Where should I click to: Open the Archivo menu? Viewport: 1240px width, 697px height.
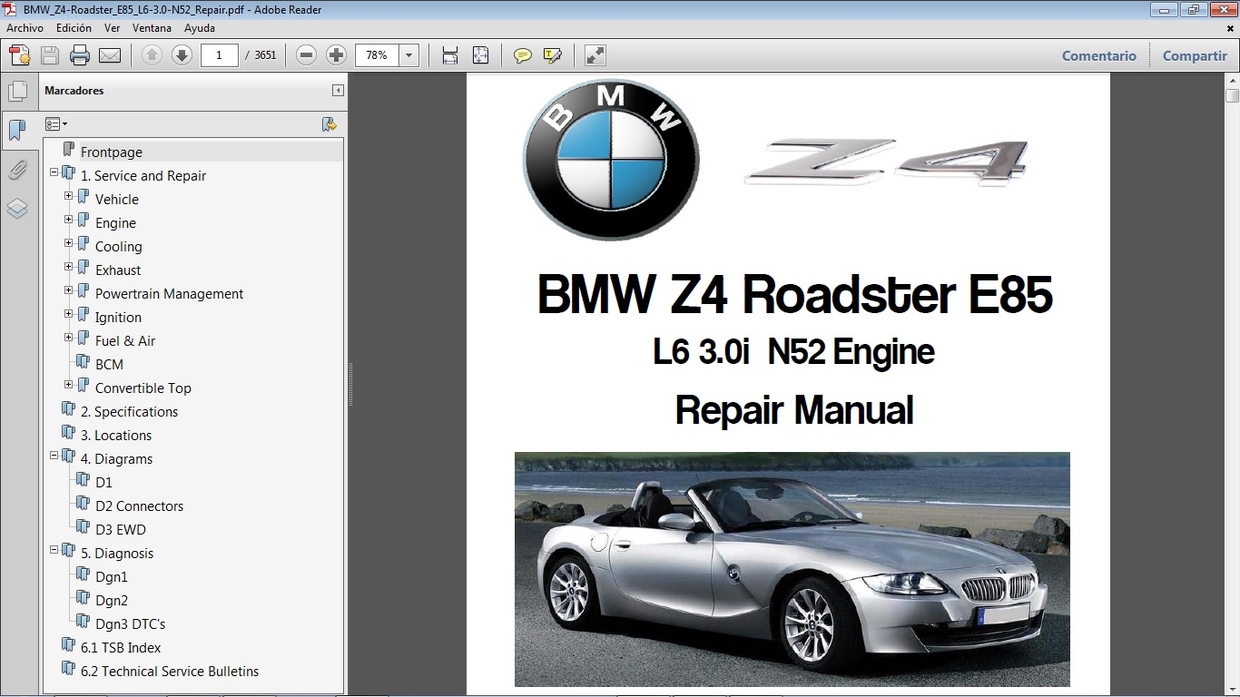(24, 28)
